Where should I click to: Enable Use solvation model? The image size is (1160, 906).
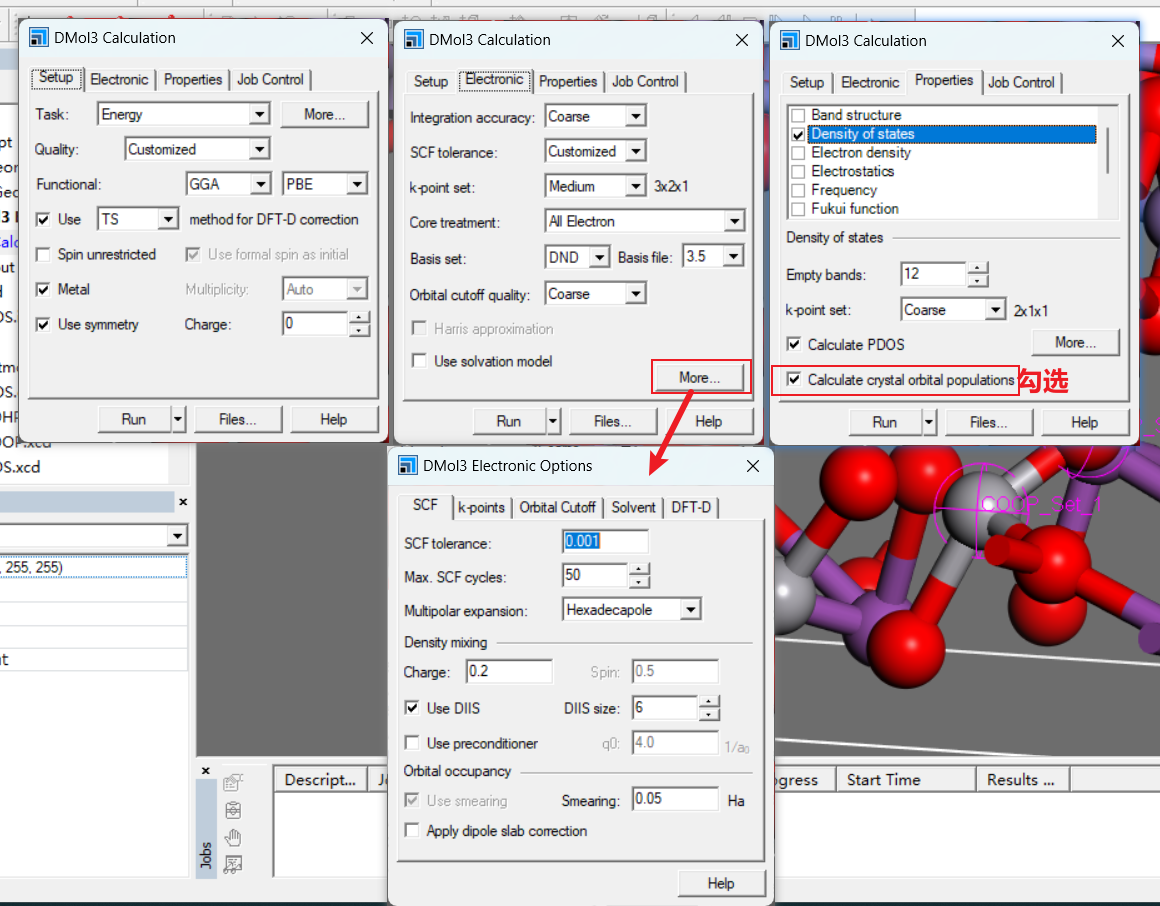point(419,361)
